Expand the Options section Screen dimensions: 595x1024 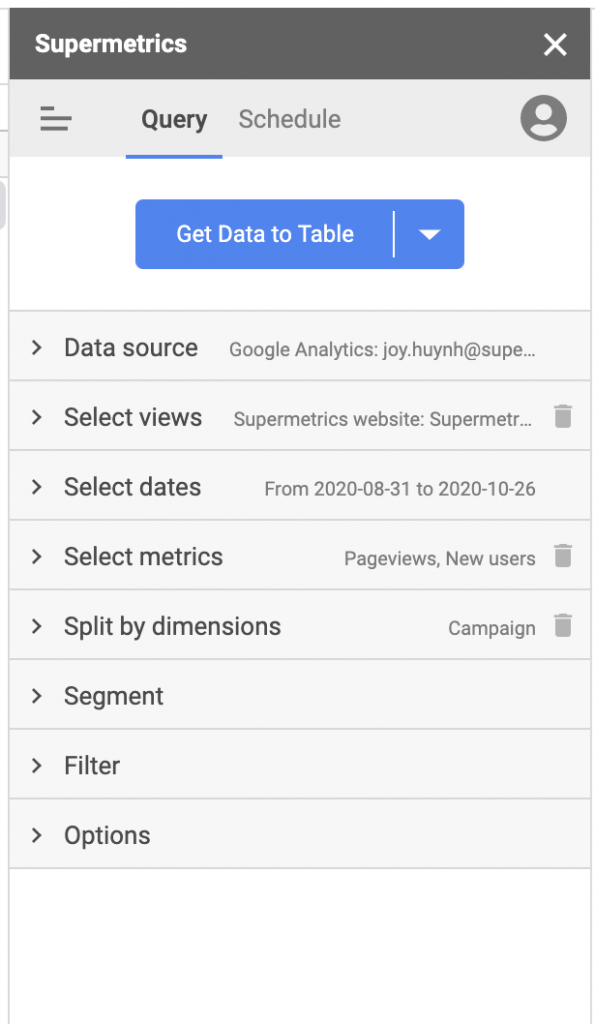coord(300,835)
